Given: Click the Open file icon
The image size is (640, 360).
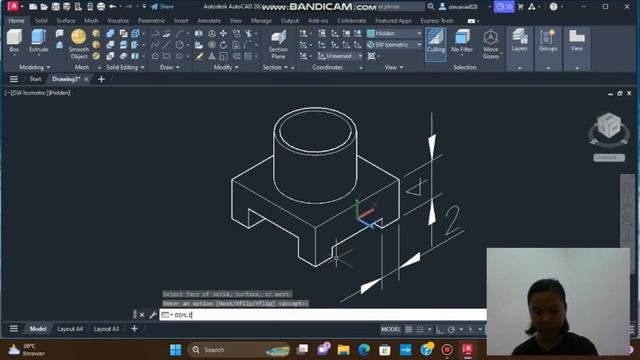Looking at the screenshot, I should [x=44, y=7].
